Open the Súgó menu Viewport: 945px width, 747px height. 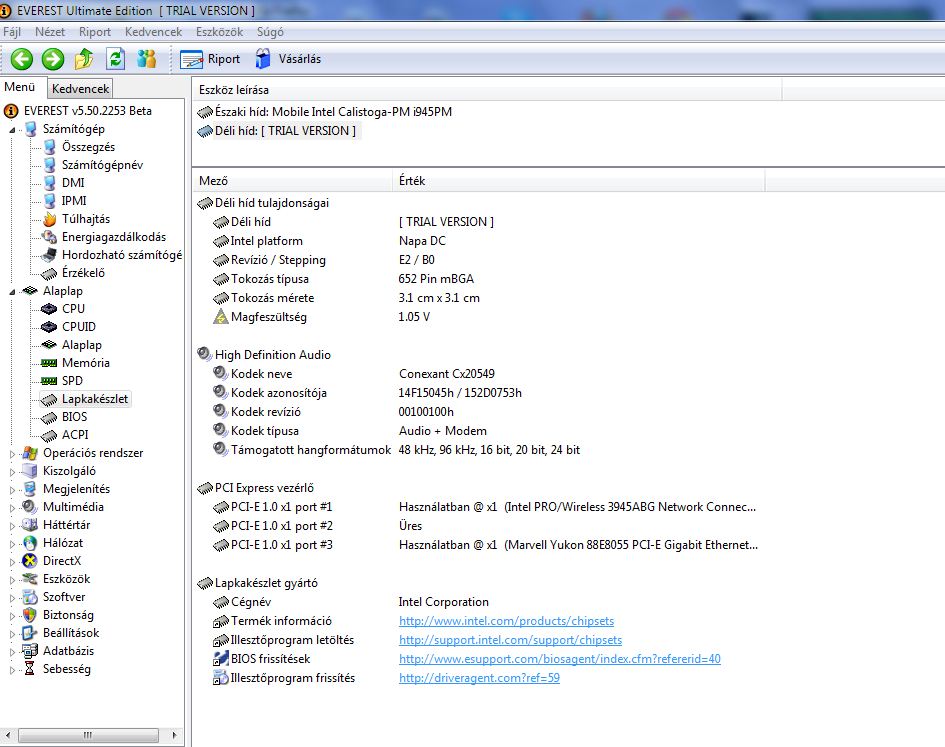pos(270,32)
